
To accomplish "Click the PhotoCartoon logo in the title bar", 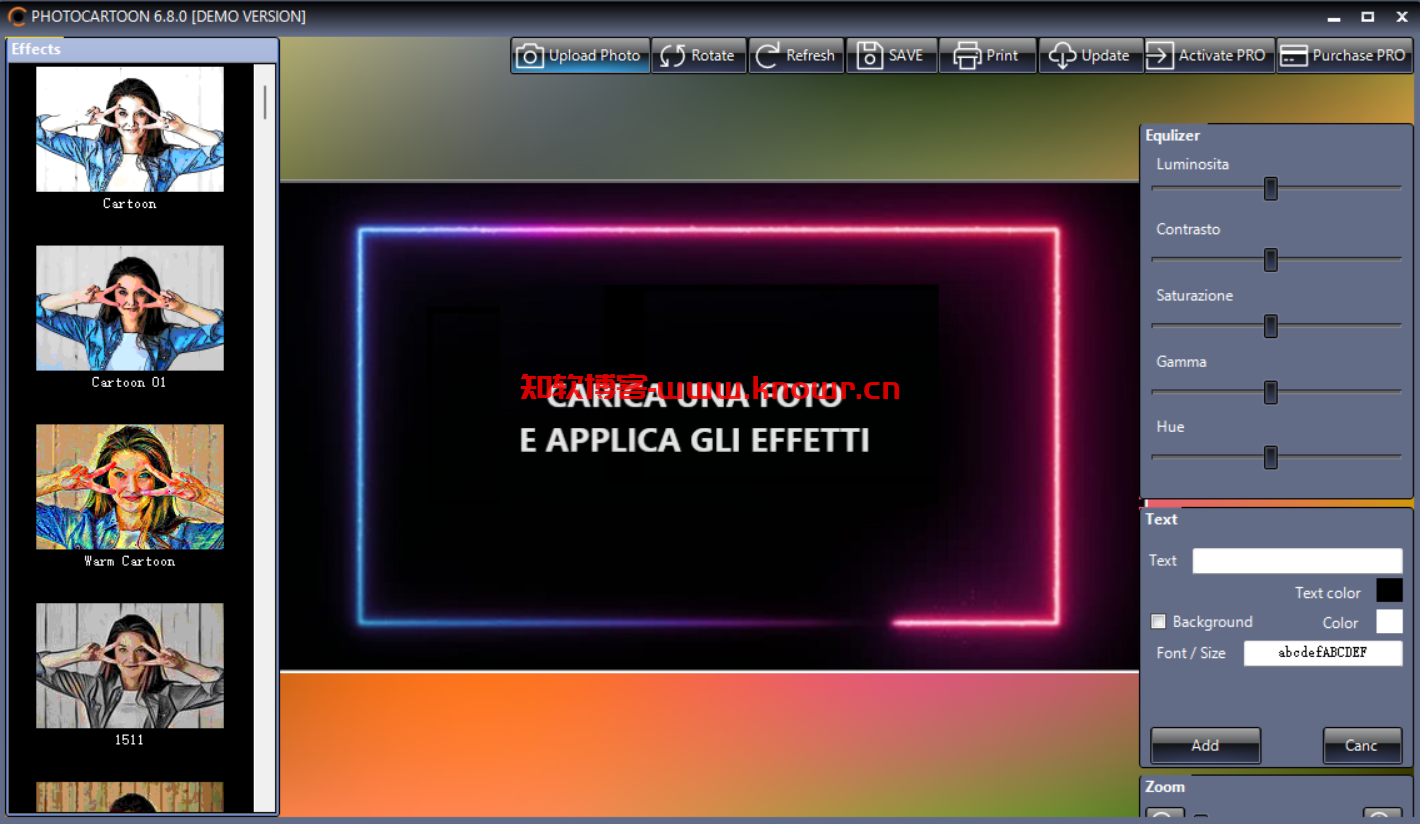I will [17, 16].
